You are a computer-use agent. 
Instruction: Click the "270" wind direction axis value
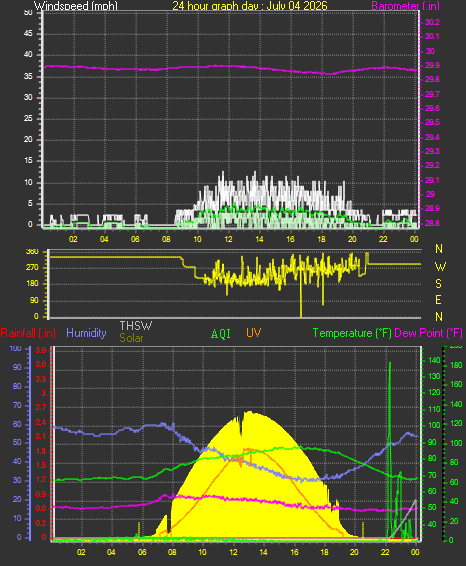[32, 267]
